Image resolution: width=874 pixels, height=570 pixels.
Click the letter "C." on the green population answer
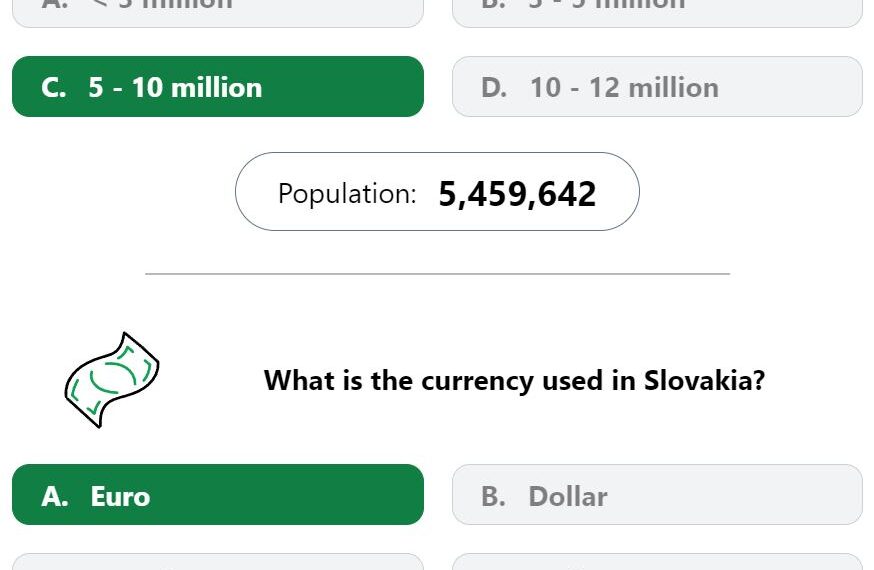coord(54,87)
